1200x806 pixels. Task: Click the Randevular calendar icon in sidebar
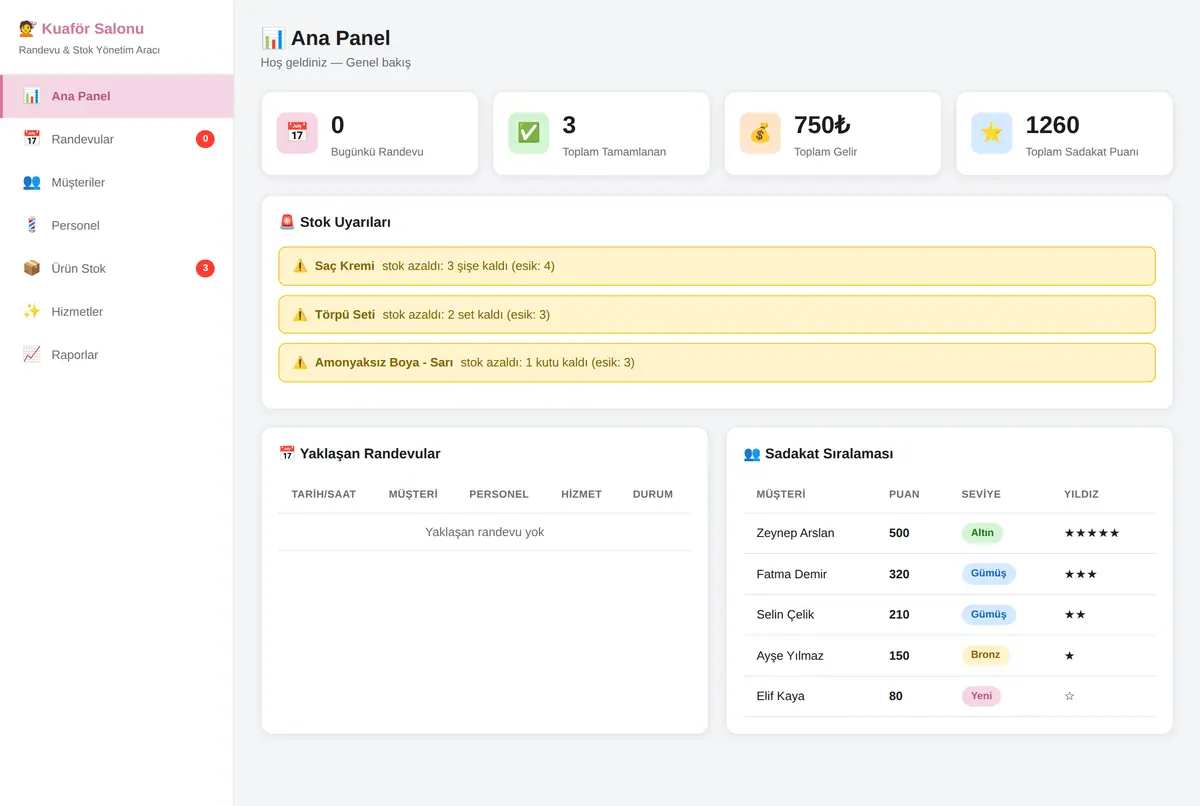pyautogui.click(x=32, y=139)
